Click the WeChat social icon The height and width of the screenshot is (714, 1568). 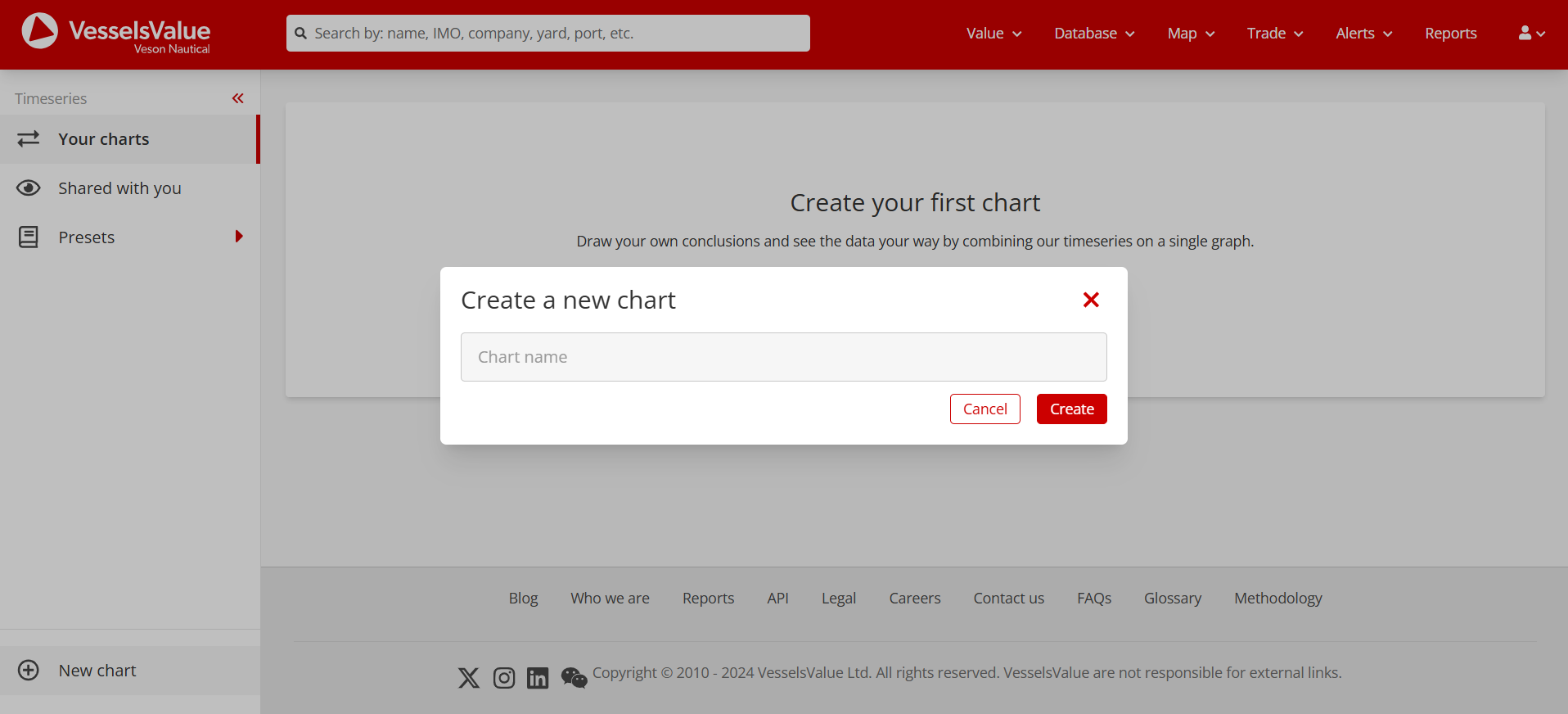pyautogui.click(x=574, y=678)
